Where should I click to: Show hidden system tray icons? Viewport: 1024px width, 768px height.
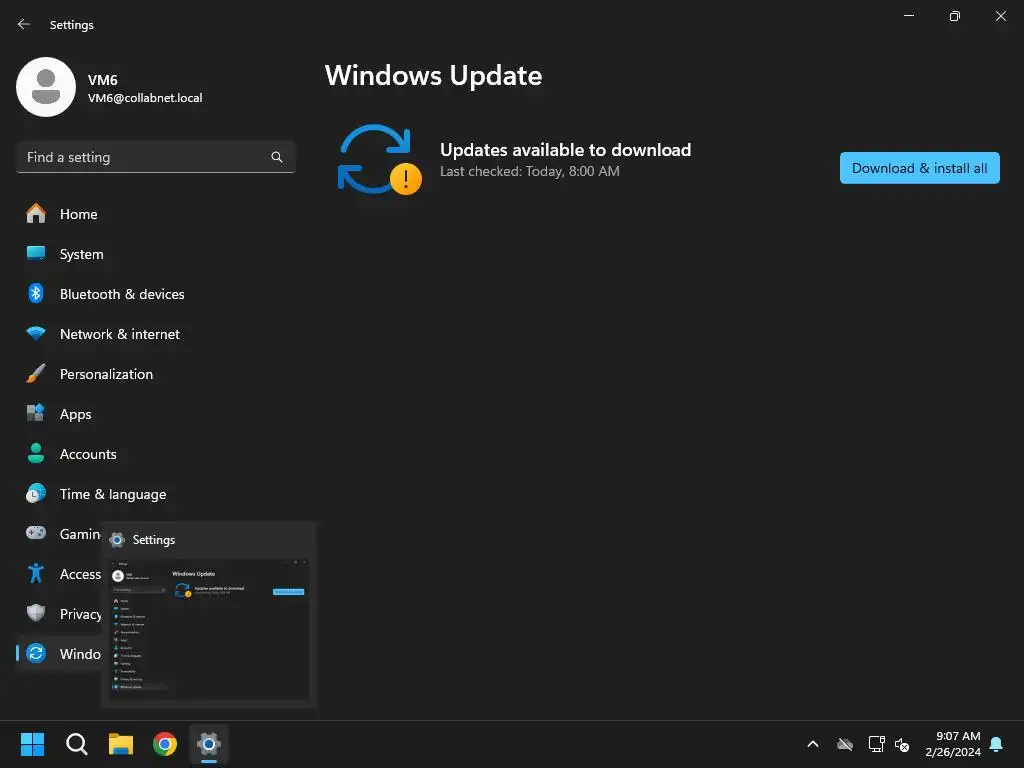point(813,744)
